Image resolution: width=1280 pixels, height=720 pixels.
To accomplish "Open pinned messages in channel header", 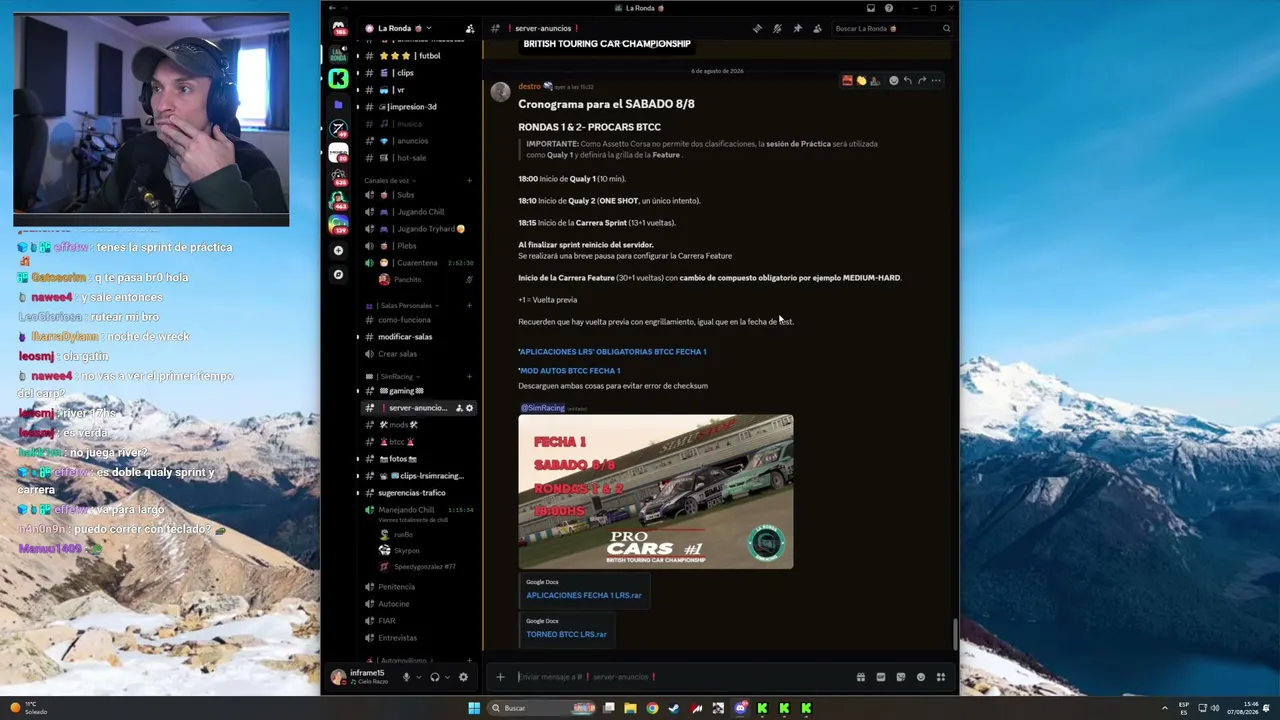I will (797, 29).
